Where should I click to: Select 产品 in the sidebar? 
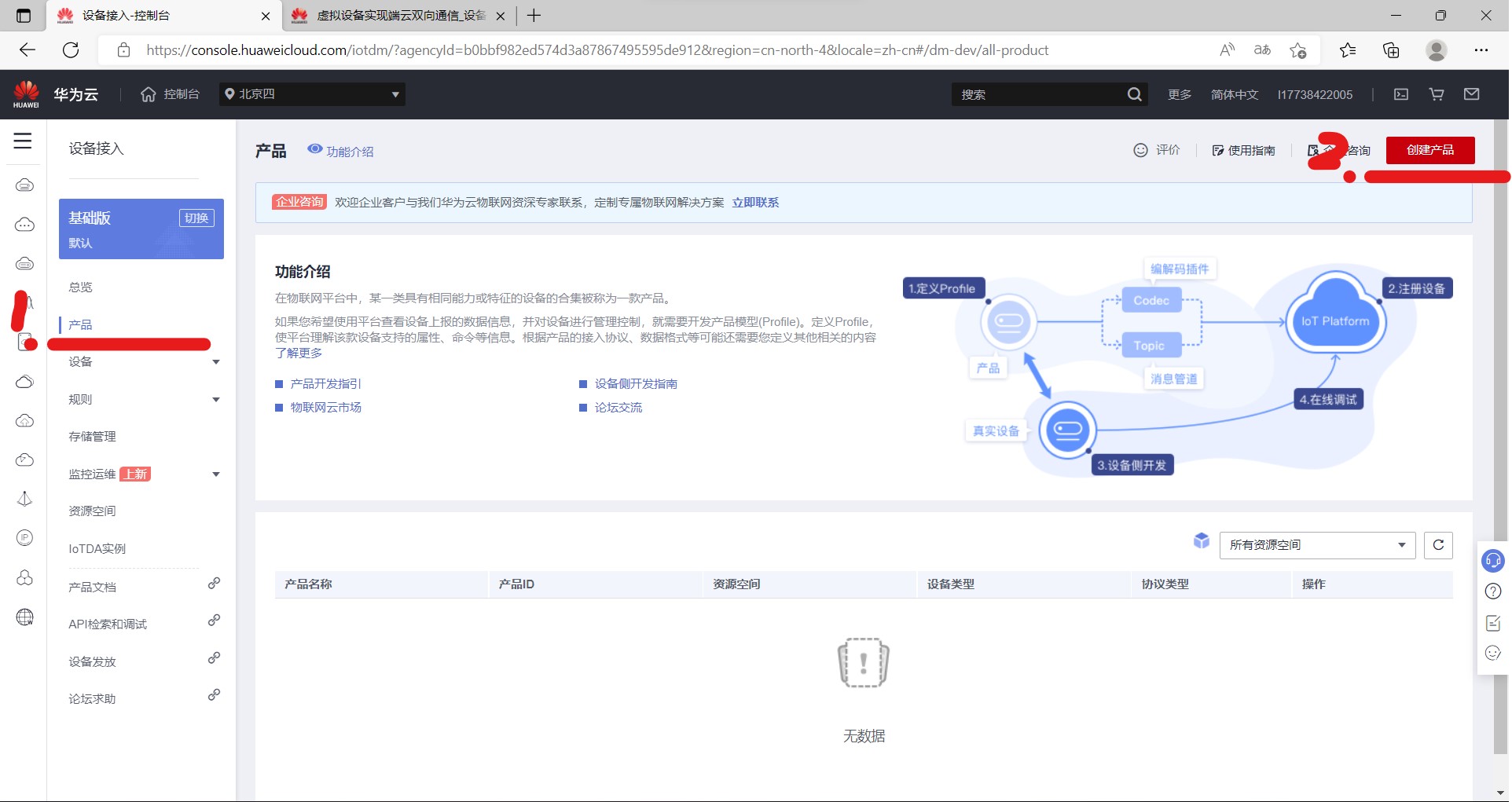(x=80, y=325)
